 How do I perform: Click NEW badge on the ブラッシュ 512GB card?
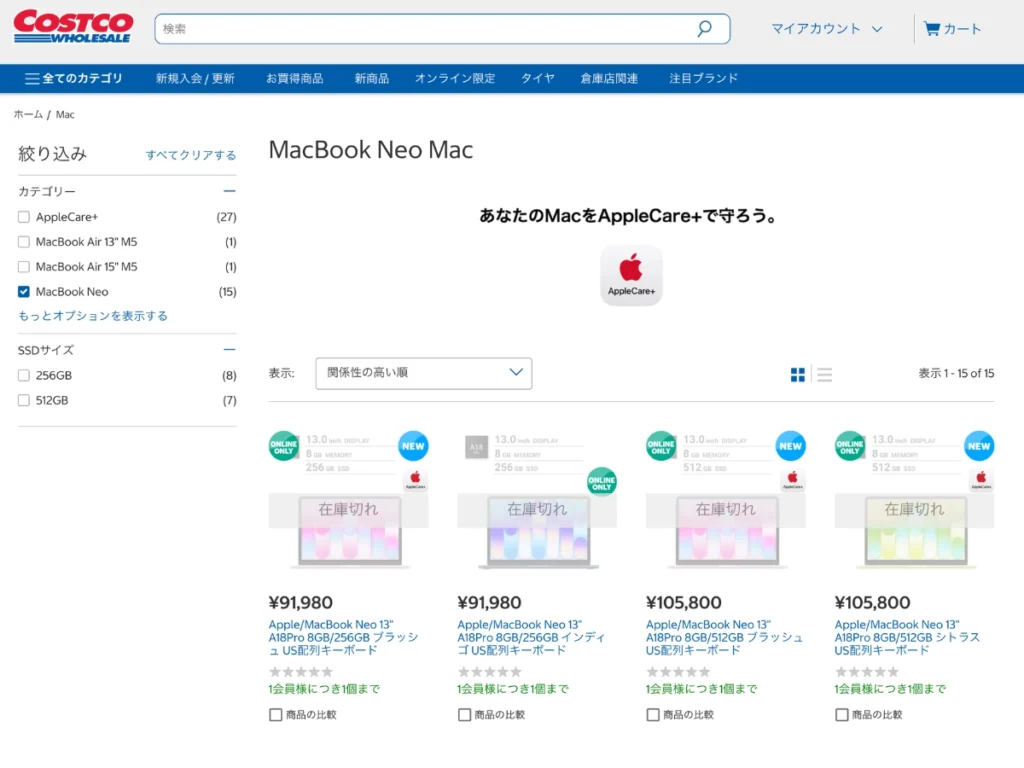[790, 446]
